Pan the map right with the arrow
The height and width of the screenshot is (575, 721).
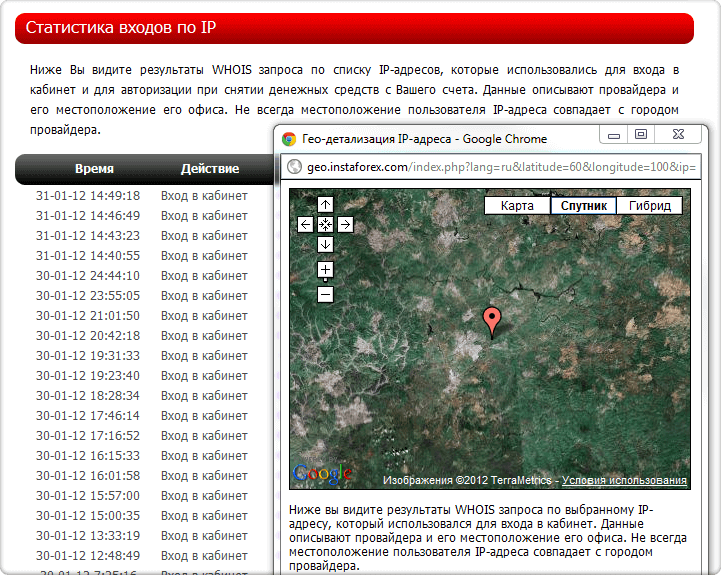point(345,224)
